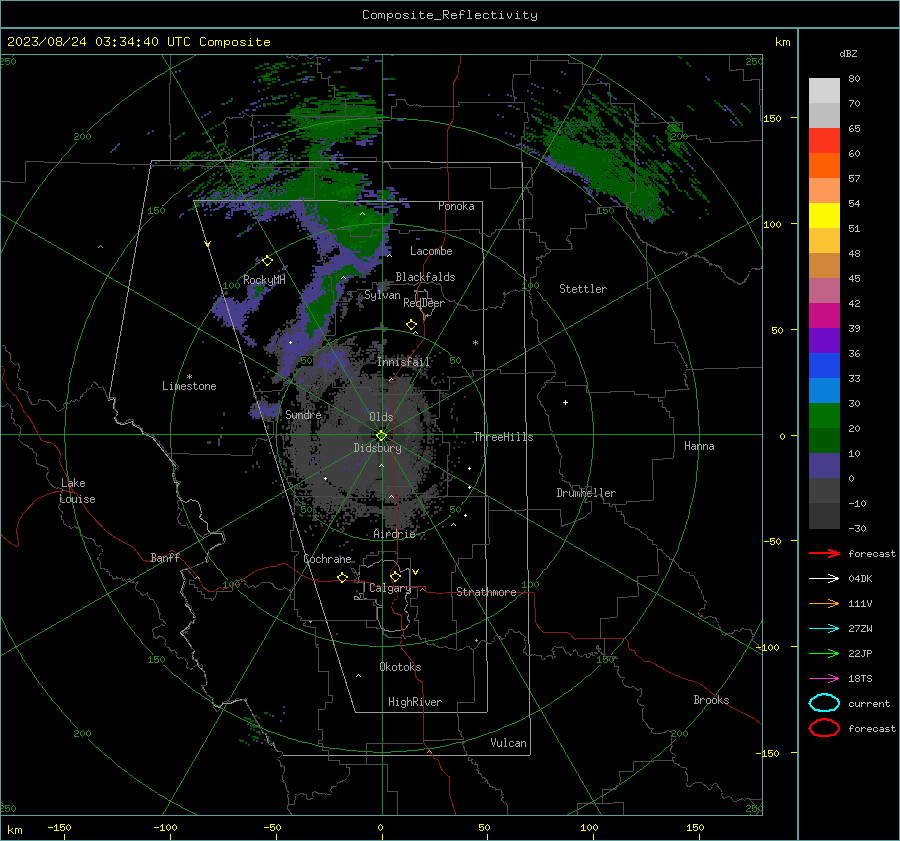Click the cyan 'current' ellipse legend symbol
900x841 pixels.
pos(824,703)
